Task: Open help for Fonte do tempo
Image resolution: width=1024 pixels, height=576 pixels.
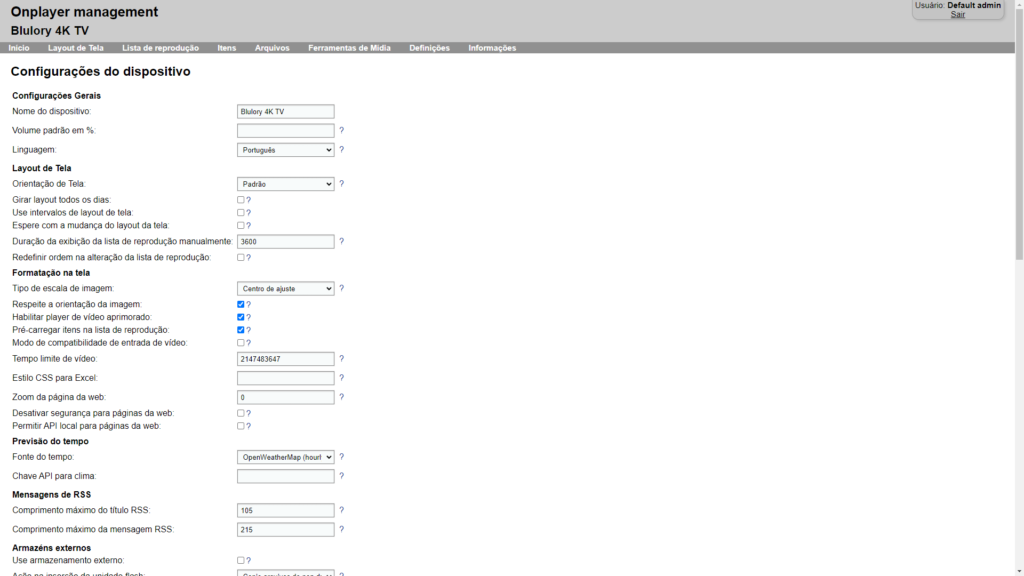Action: (342, 456)
